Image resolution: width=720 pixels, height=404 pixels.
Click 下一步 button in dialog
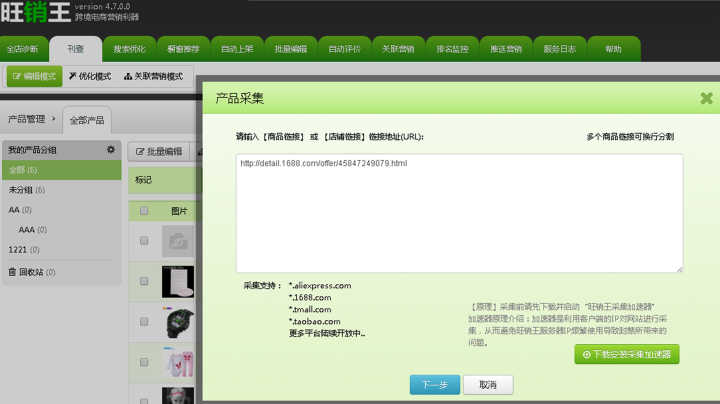(x=435, y=385)
